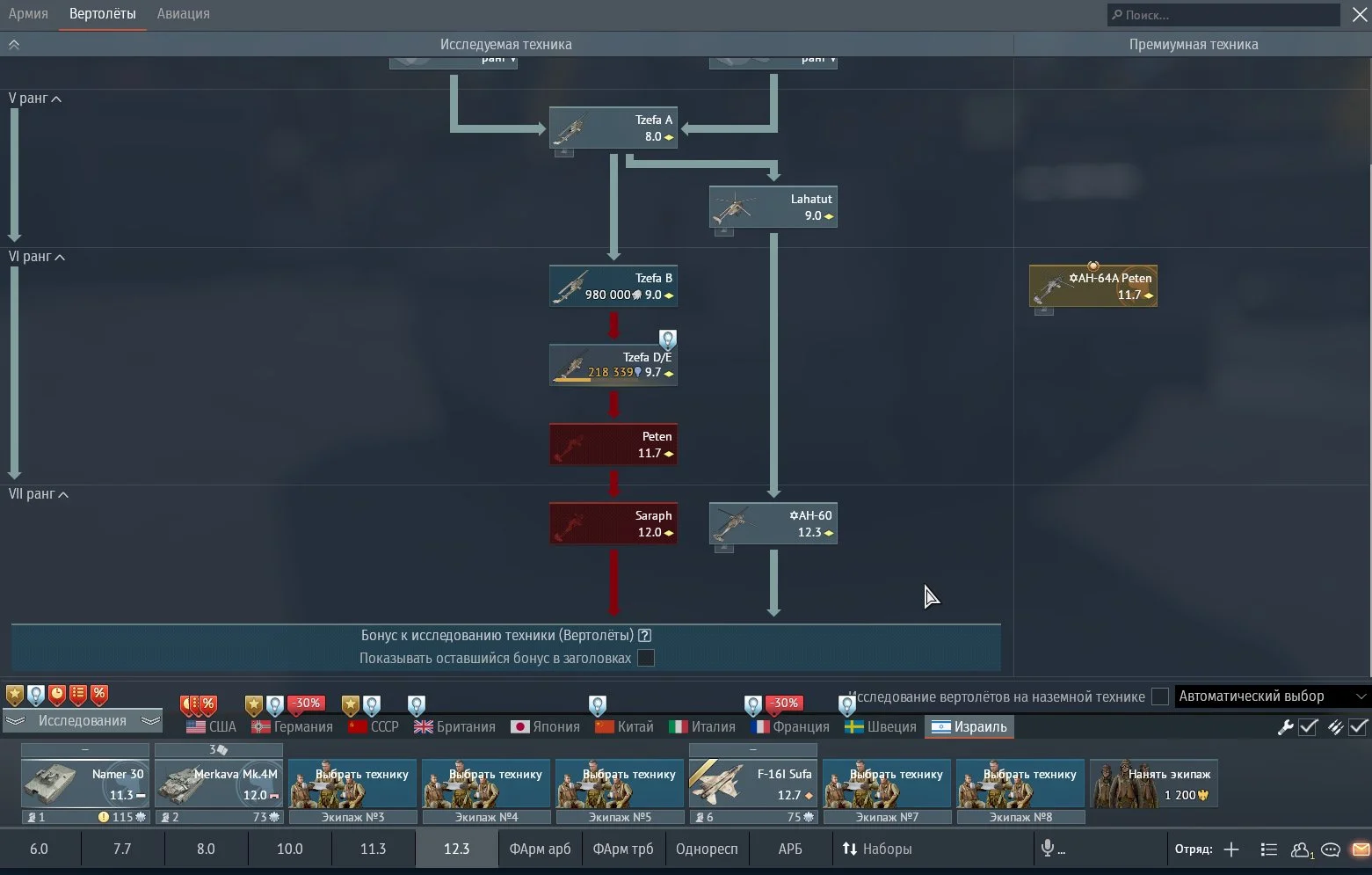Enable show remaining bonus in headers checkbox
This screenshot has height=875, width=1372.
pyautogui.click(x=646, y=658)
